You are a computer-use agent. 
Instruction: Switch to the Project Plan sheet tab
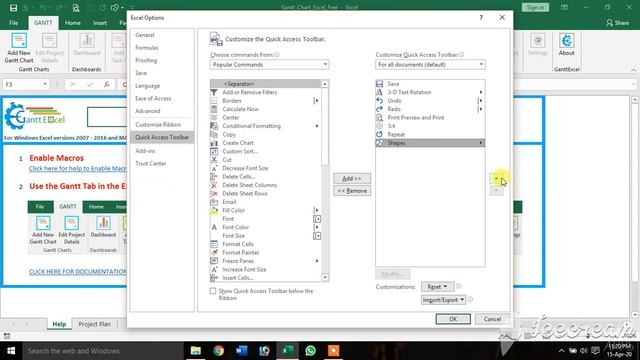coord(94,324)
